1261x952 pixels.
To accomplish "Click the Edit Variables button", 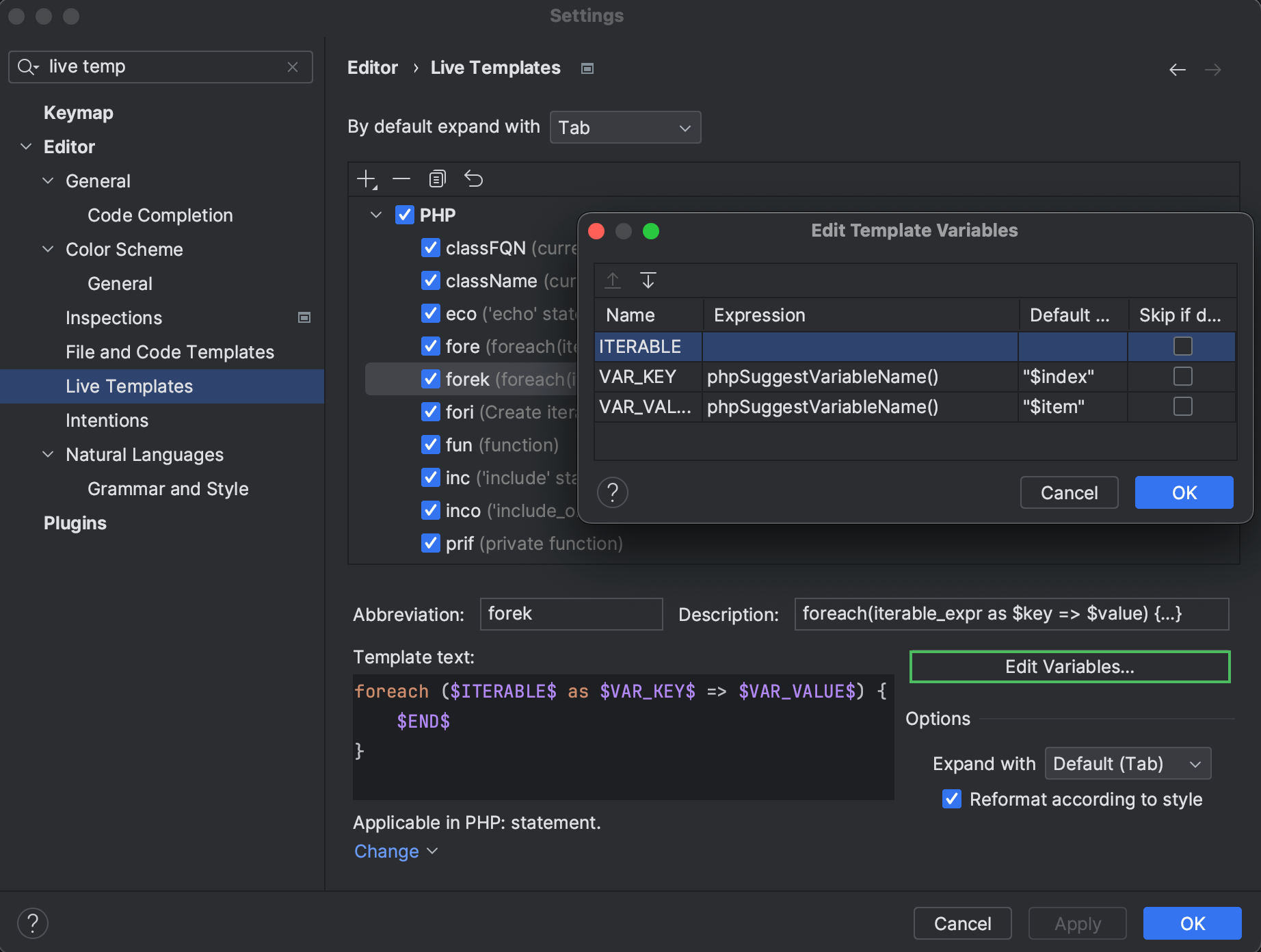I will coord(1068,666).
